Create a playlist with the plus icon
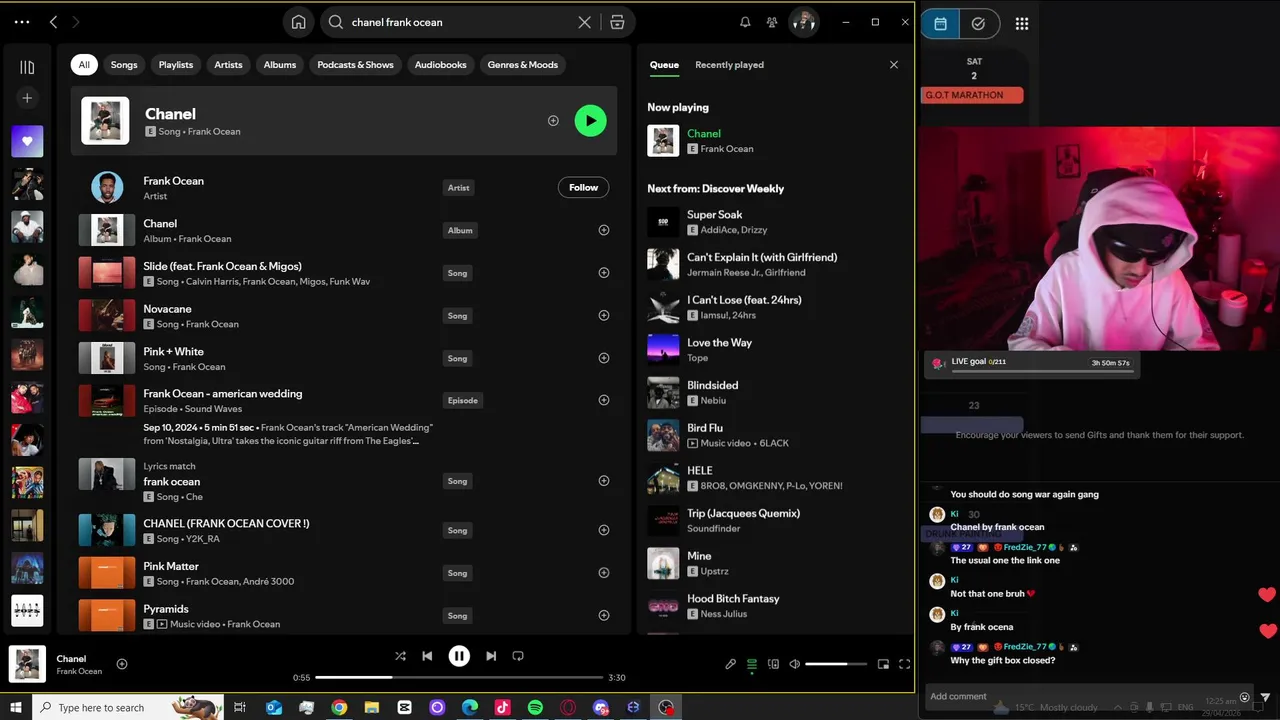This screenshot has height=720, width=1280. pyautogui.click(x=27, y=98)
